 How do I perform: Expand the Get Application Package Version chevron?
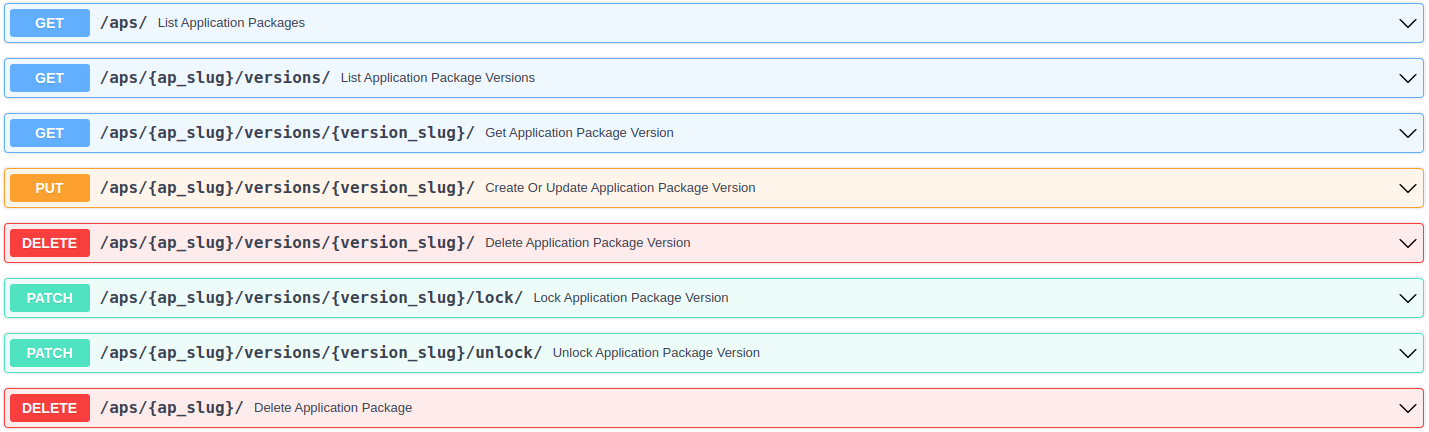pyautogui.click(x=1408, y=133)
